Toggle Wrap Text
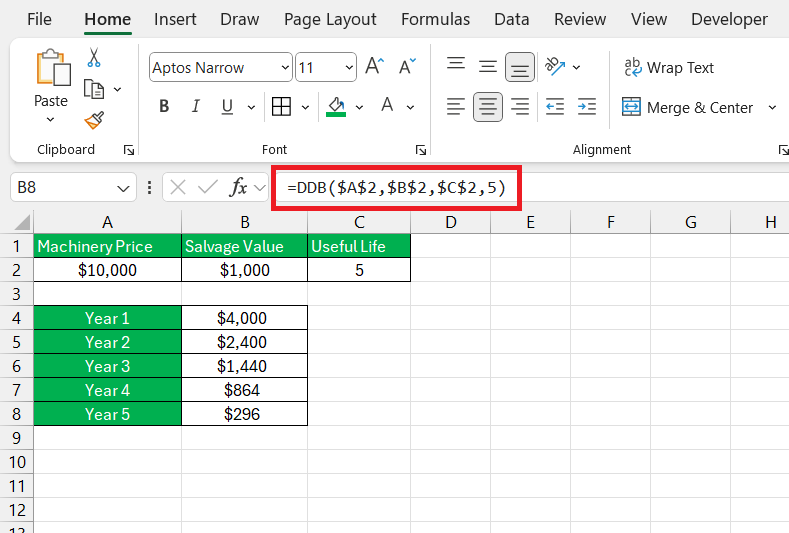Screen dimensions: 789x533 tap(669, 67)
